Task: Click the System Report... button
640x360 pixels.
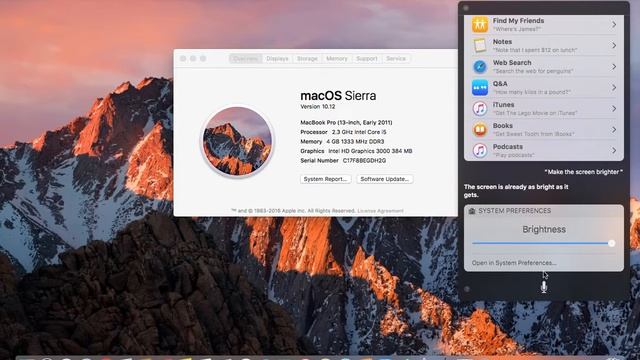Action: point(325,179)
